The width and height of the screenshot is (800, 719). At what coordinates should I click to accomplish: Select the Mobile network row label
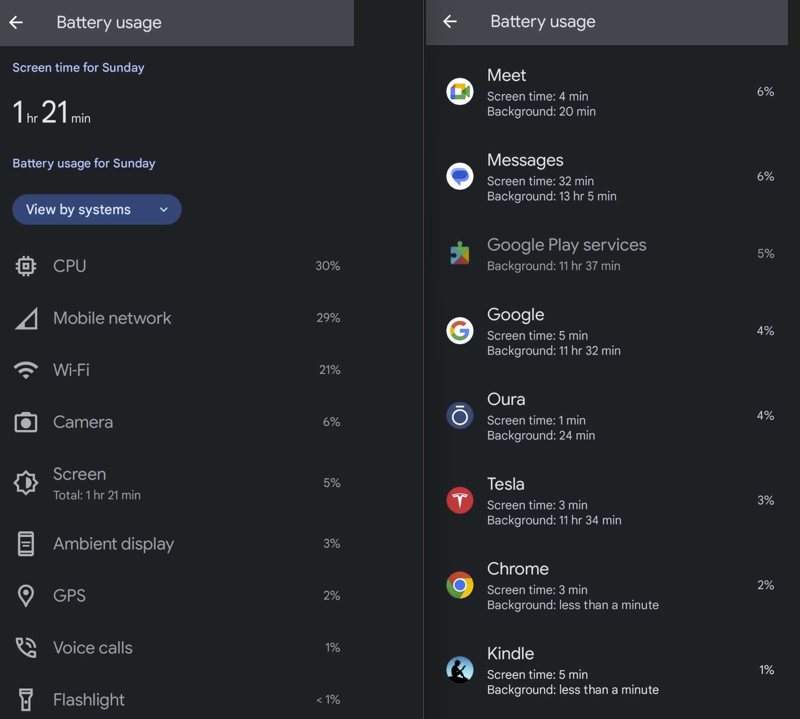(112, 318)
